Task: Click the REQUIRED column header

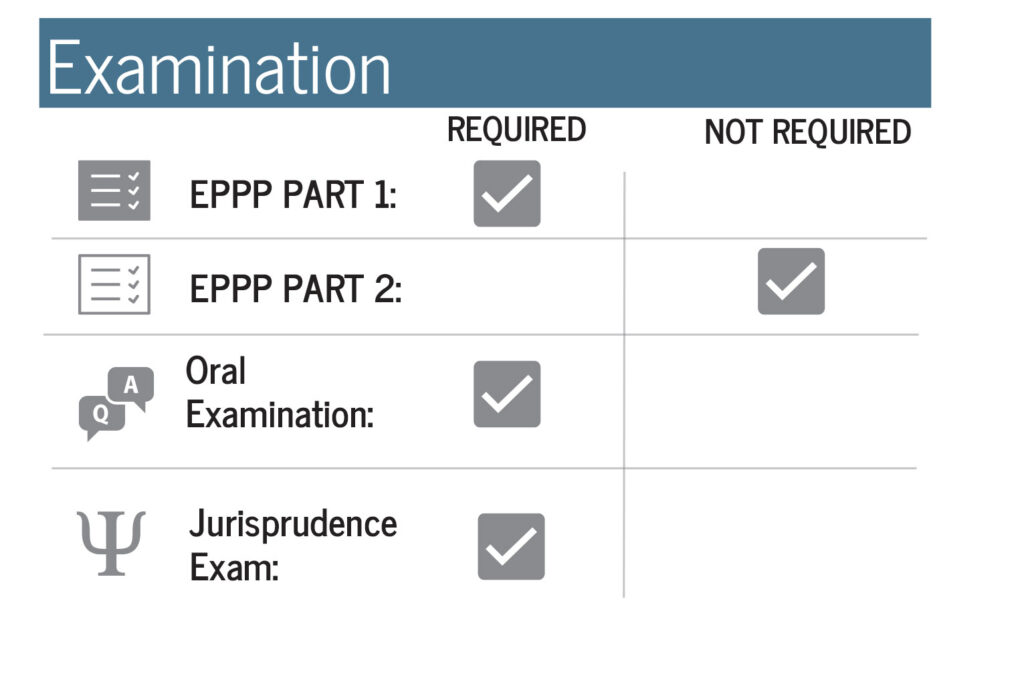Action: [516, 129]
